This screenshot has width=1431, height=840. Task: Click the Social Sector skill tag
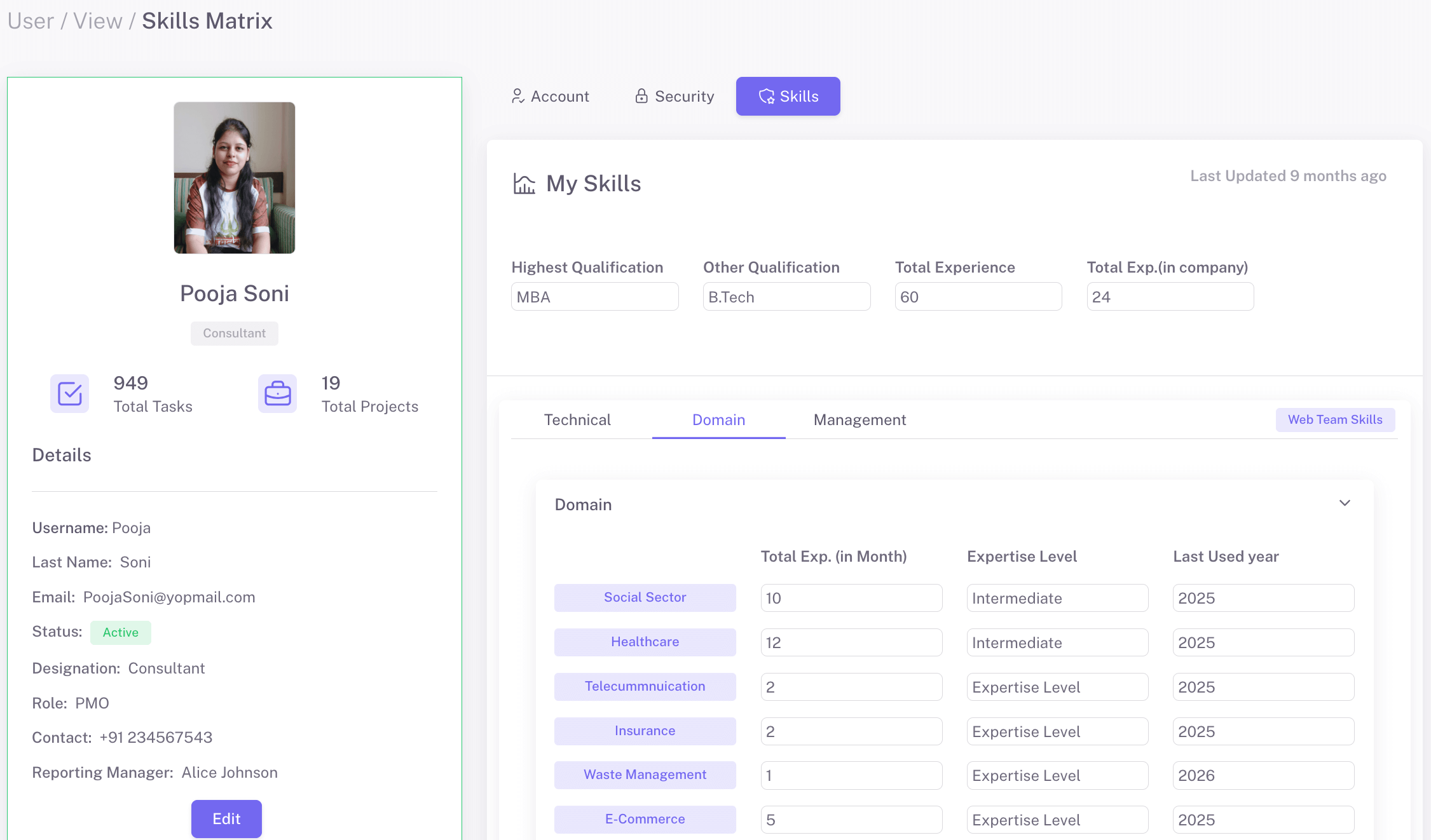coord(645,597)
